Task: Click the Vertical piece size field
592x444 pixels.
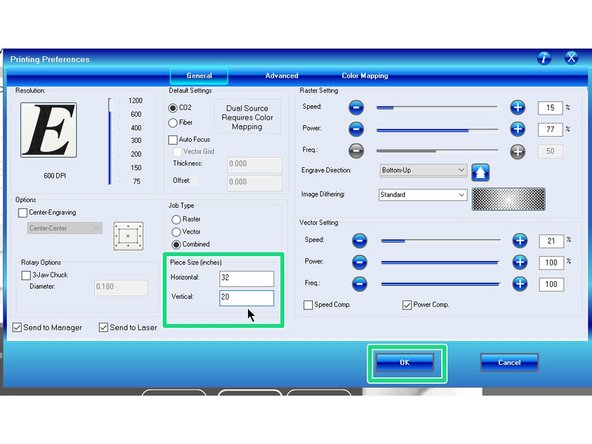Action: (x=247, y=298)
